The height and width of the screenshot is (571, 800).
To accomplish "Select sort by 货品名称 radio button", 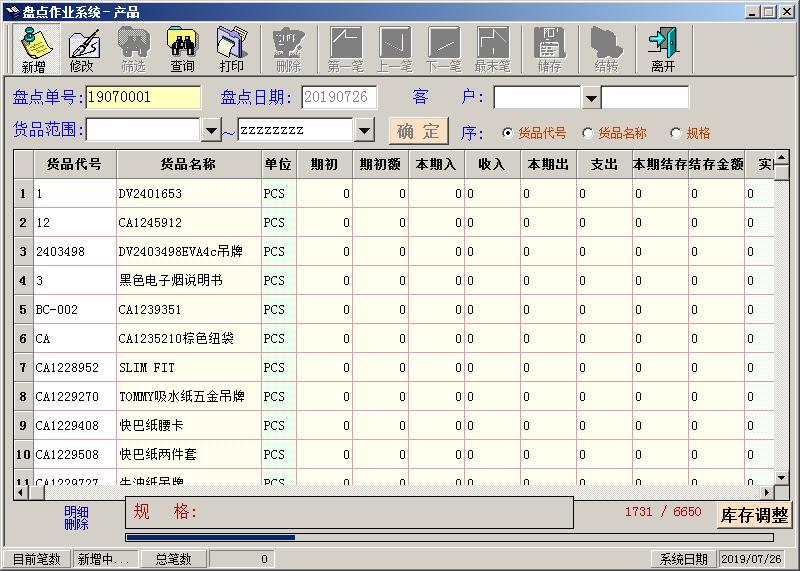I will pos(587,133).
